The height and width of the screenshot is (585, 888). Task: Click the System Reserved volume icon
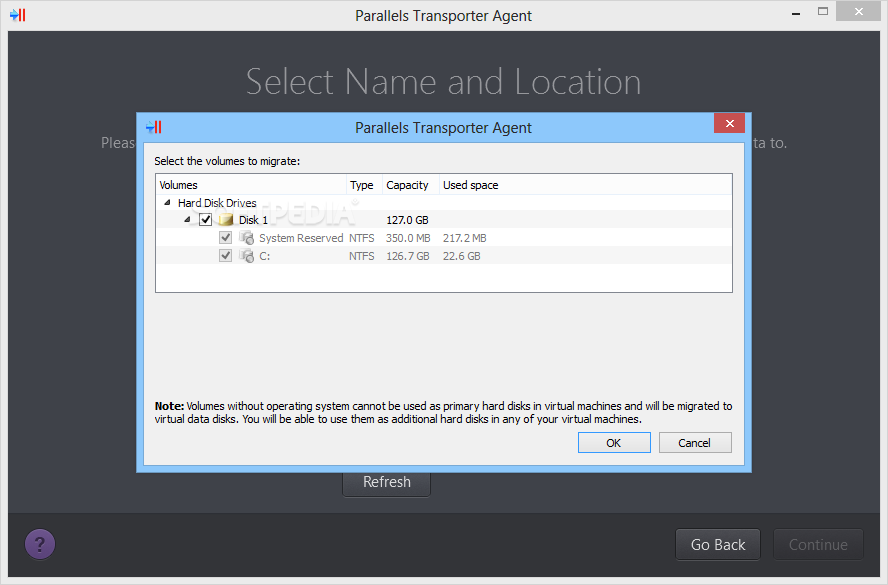[x=246, y=238]
